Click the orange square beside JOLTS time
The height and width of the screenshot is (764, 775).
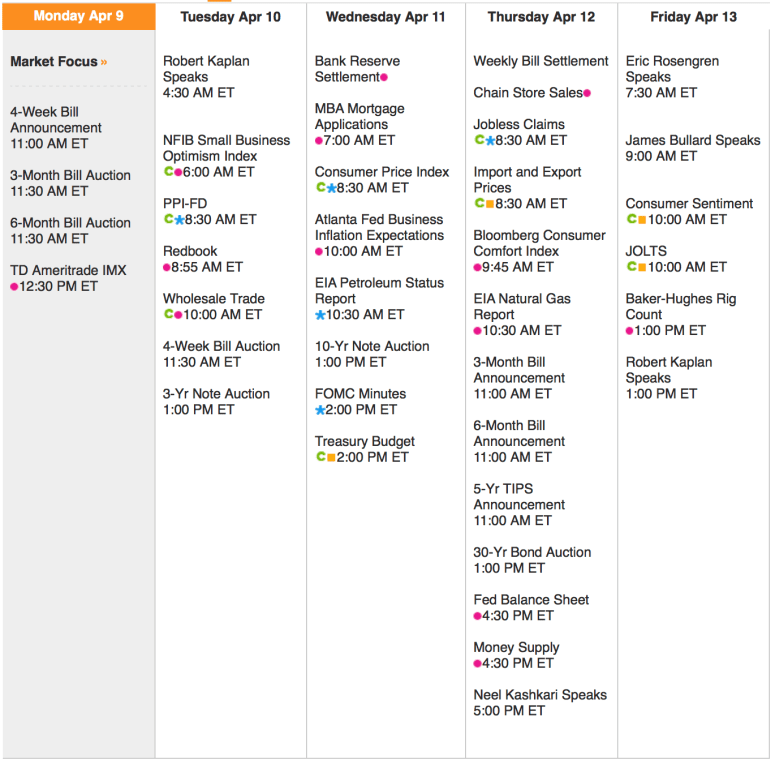[x=641, y=267]
